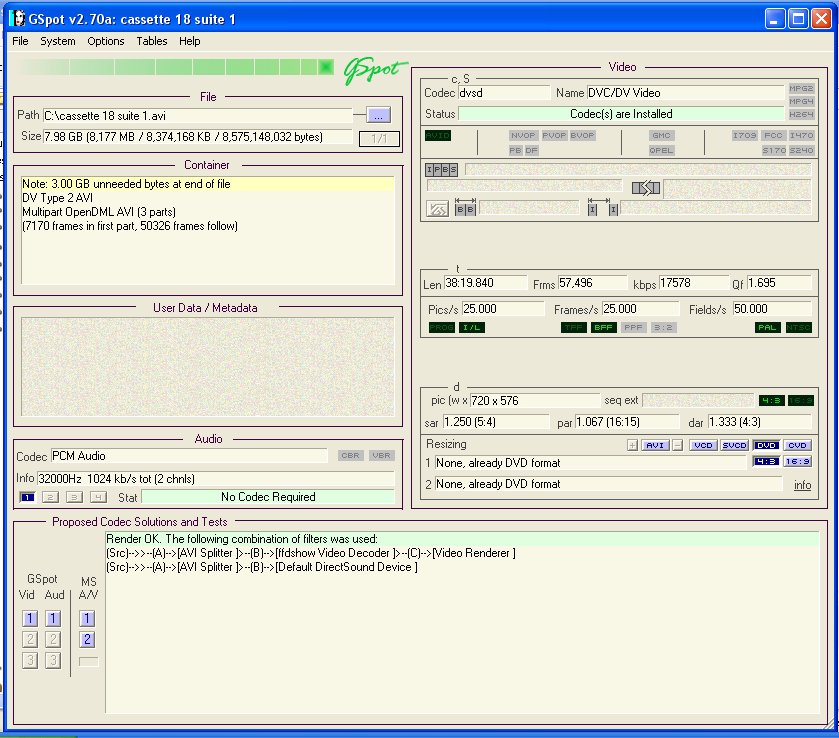
Task: Click the H264 indicator in Video panel
Action: coord(801,114)
